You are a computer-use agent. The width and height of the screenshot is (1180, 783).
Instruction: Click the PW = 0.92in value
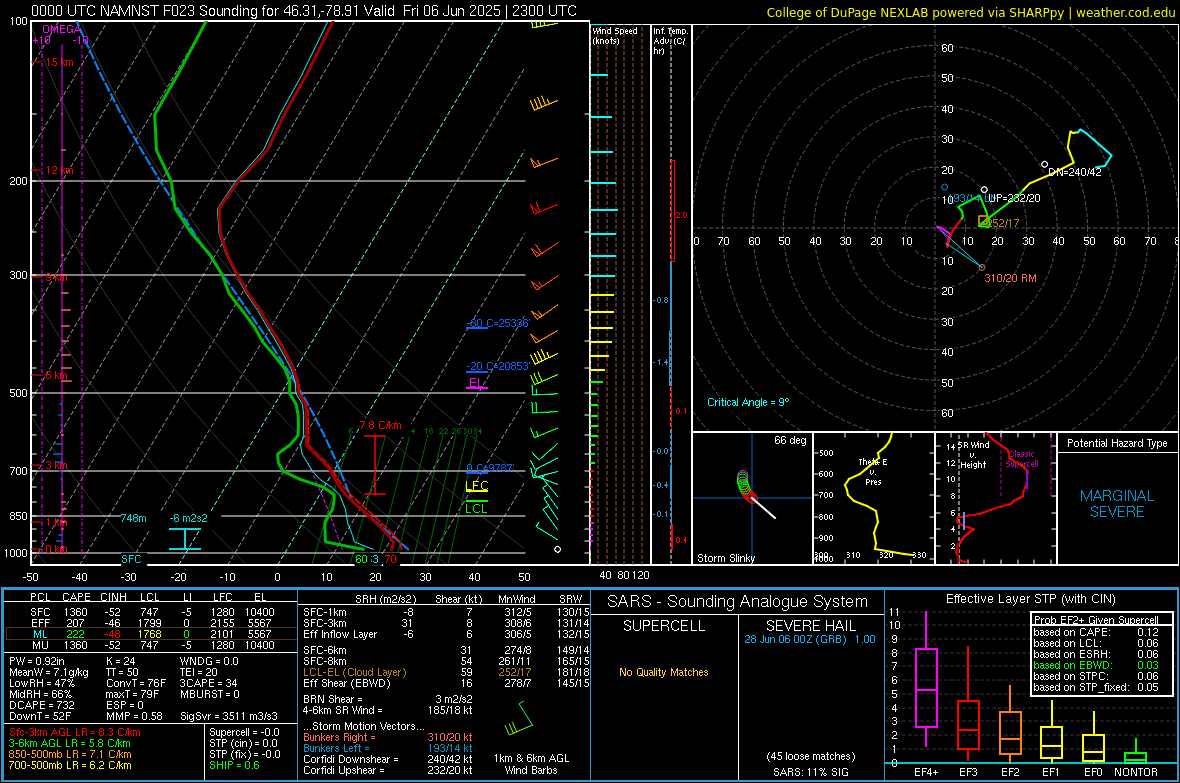38,661
